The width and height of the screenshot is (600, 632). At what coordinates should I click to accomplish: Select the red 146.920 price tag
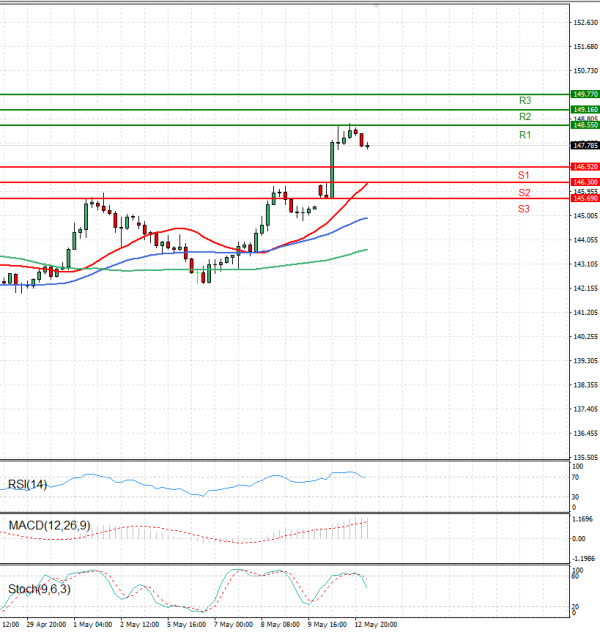tap(584, 166)
